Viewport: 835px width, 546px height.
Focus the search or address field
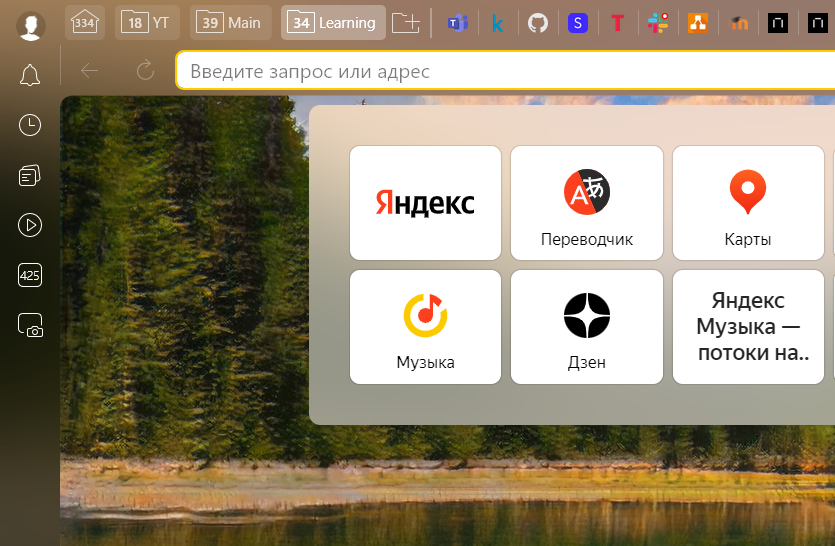click(x=505, y=70)
